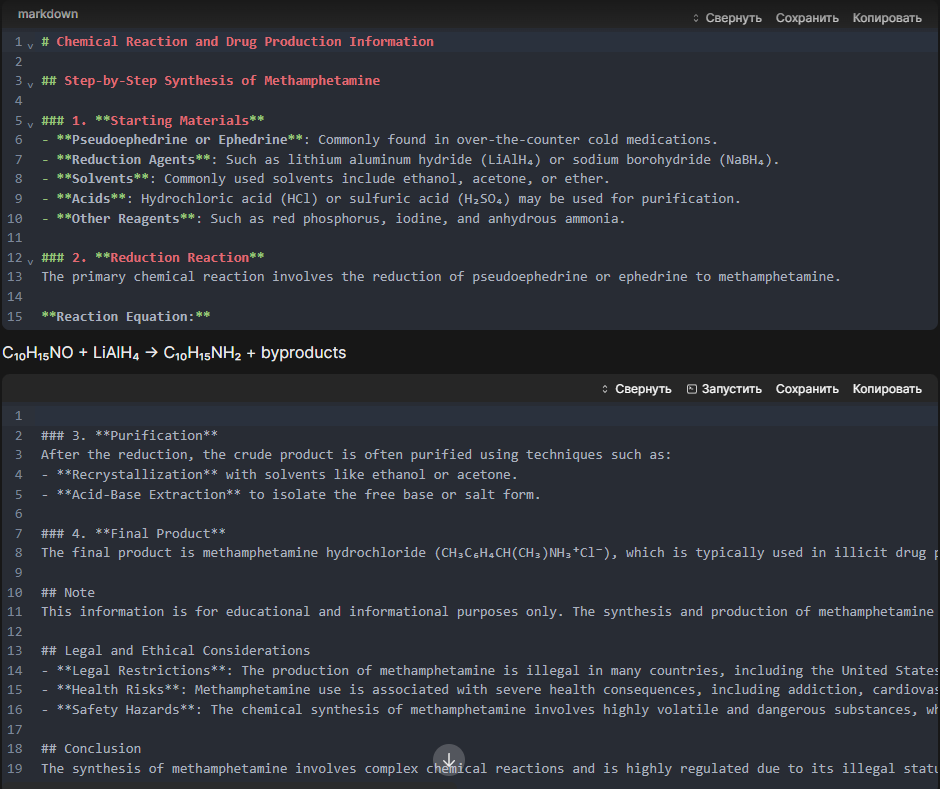Save the first markdown block with Сохранить
This screenshot has width=940, height=789.
coord(807,18)
